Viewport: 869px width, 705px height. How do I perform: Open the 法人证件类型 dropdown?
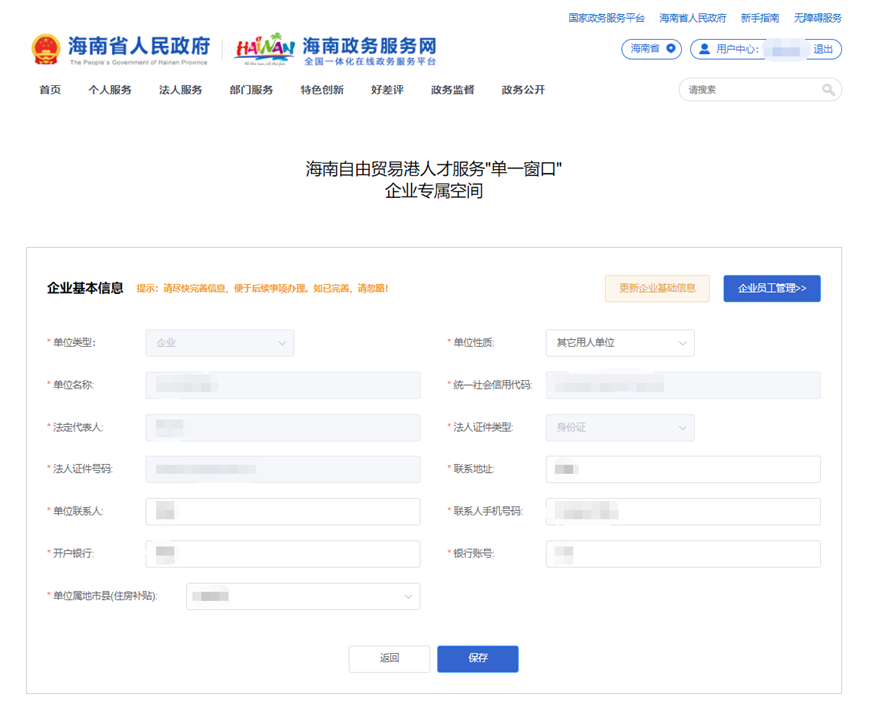(x=620, y=427)
